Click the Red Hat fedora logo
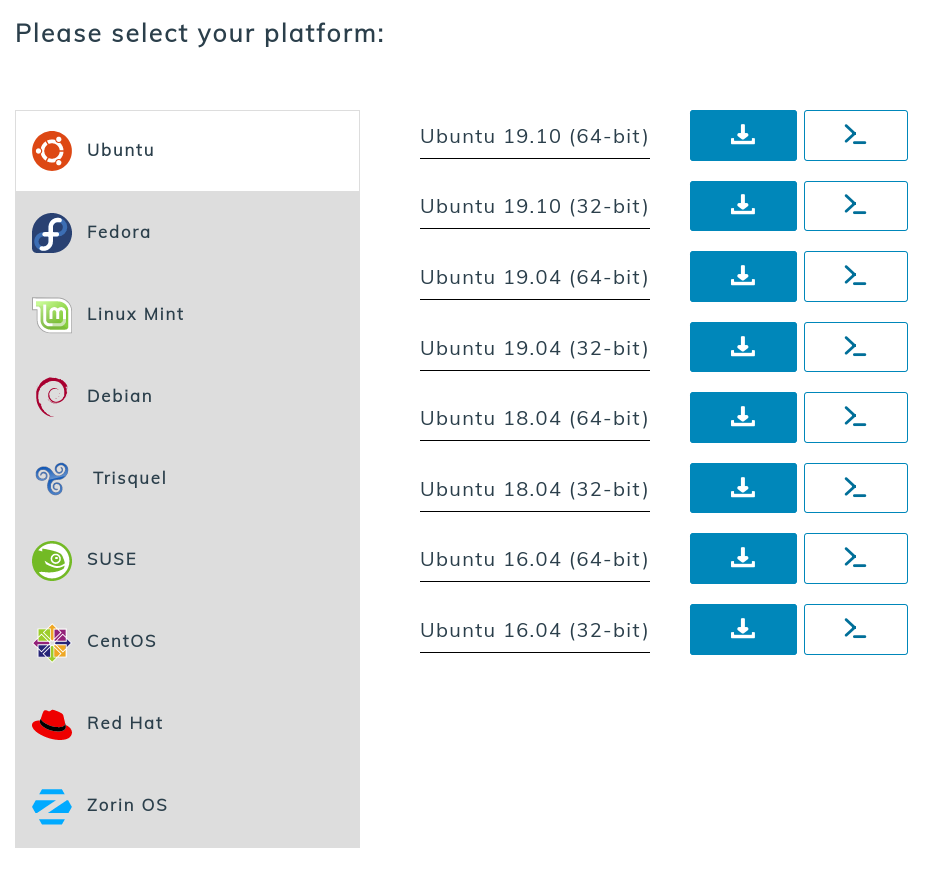Viewport: 933px width, 887px height. [x=52, y=724]
